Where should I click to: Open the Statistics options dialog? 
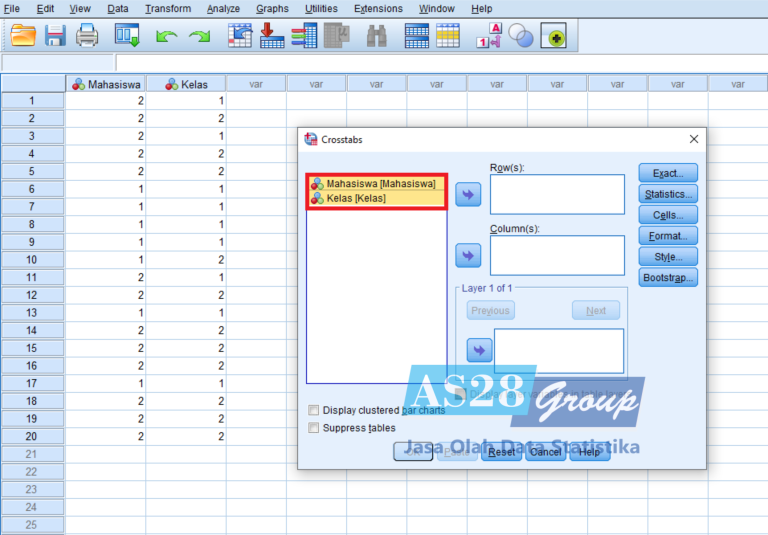coord(667,194)
